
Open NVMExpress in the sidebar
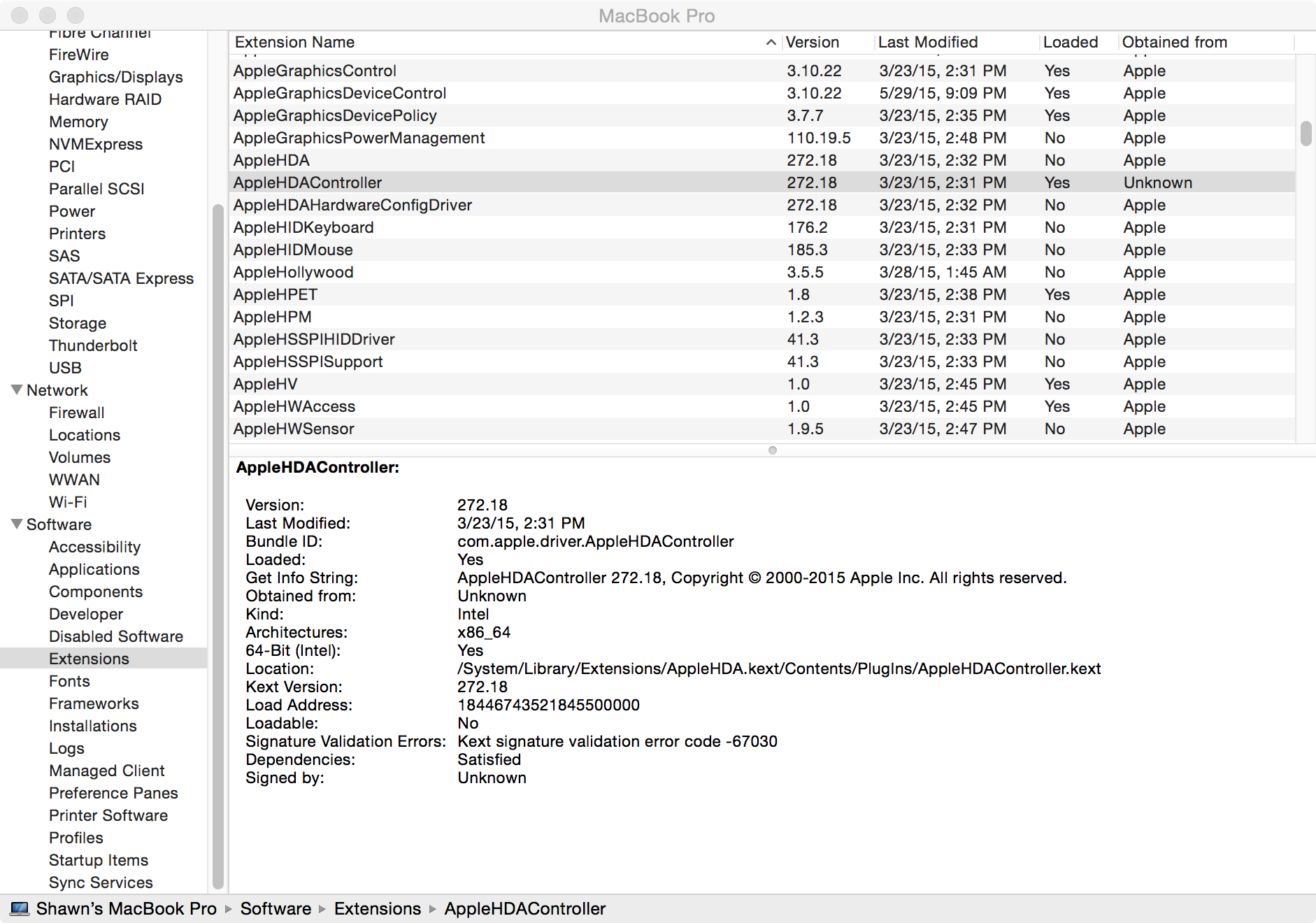[x=95, y=144]
